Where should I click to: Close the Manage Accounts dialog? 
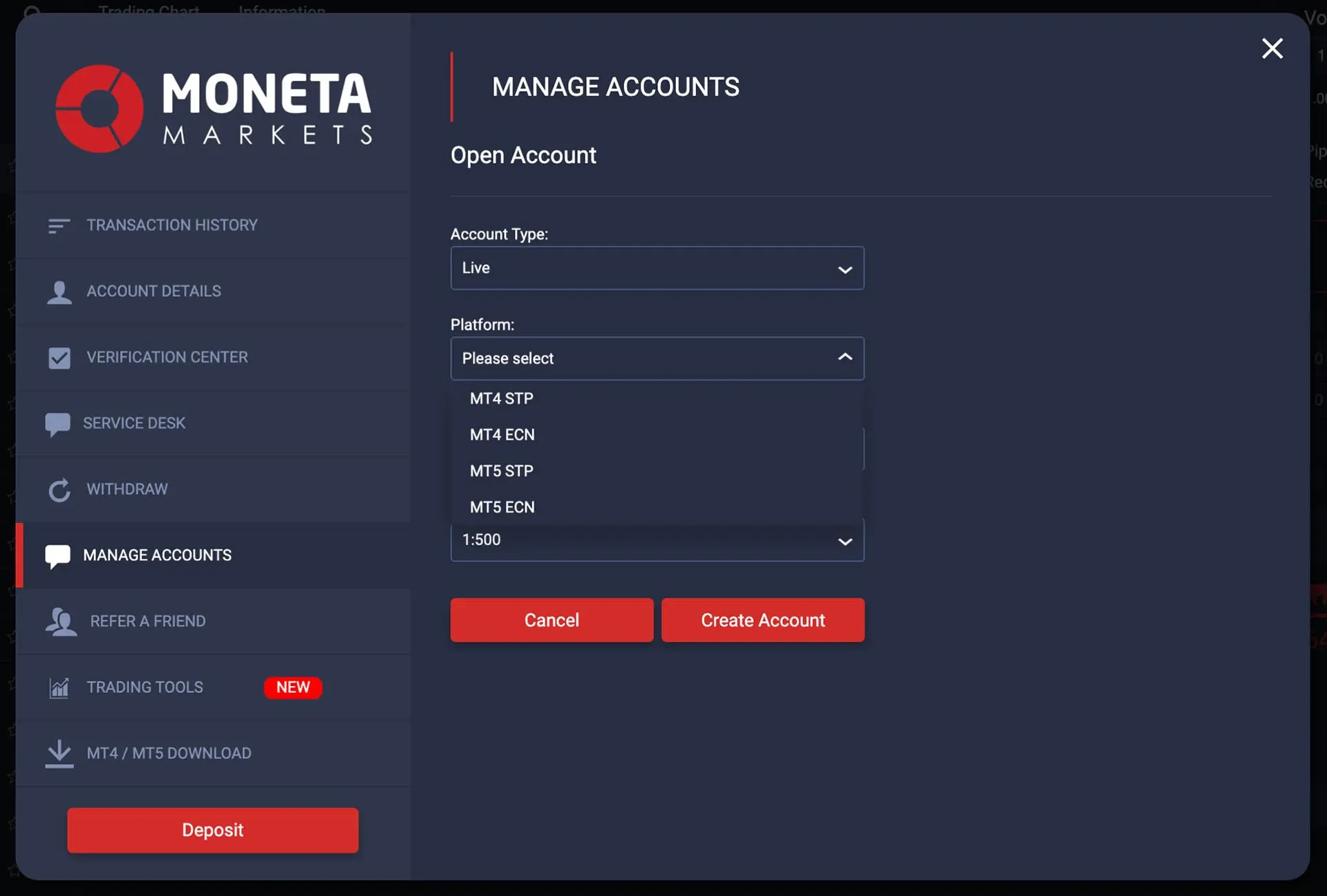(1272, 48)
